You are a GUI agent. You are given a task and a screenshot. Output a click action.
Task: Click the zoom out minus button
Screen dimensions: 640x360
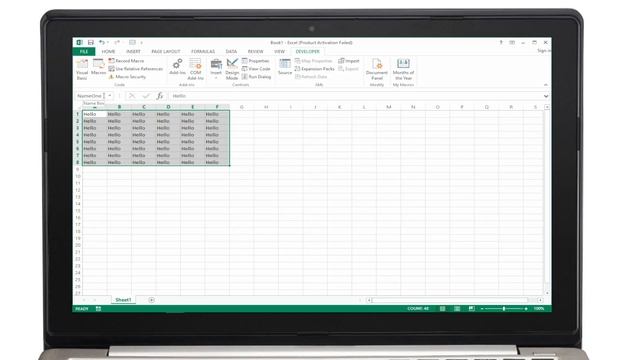(x=482, y=309)
